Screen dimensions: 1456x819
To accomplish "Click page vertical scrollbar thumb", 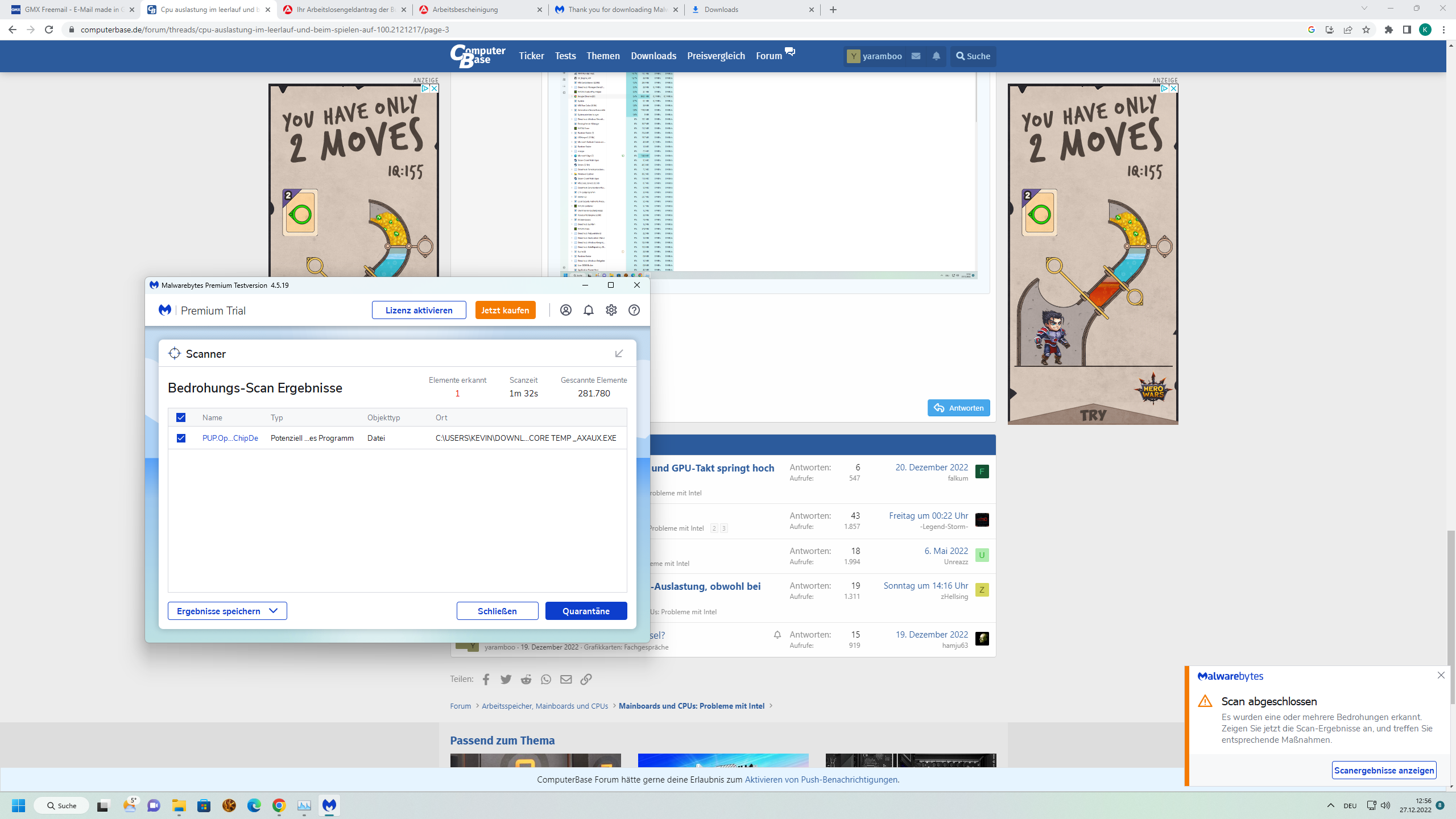I will pyautogui.click(x=1450, y=616).
